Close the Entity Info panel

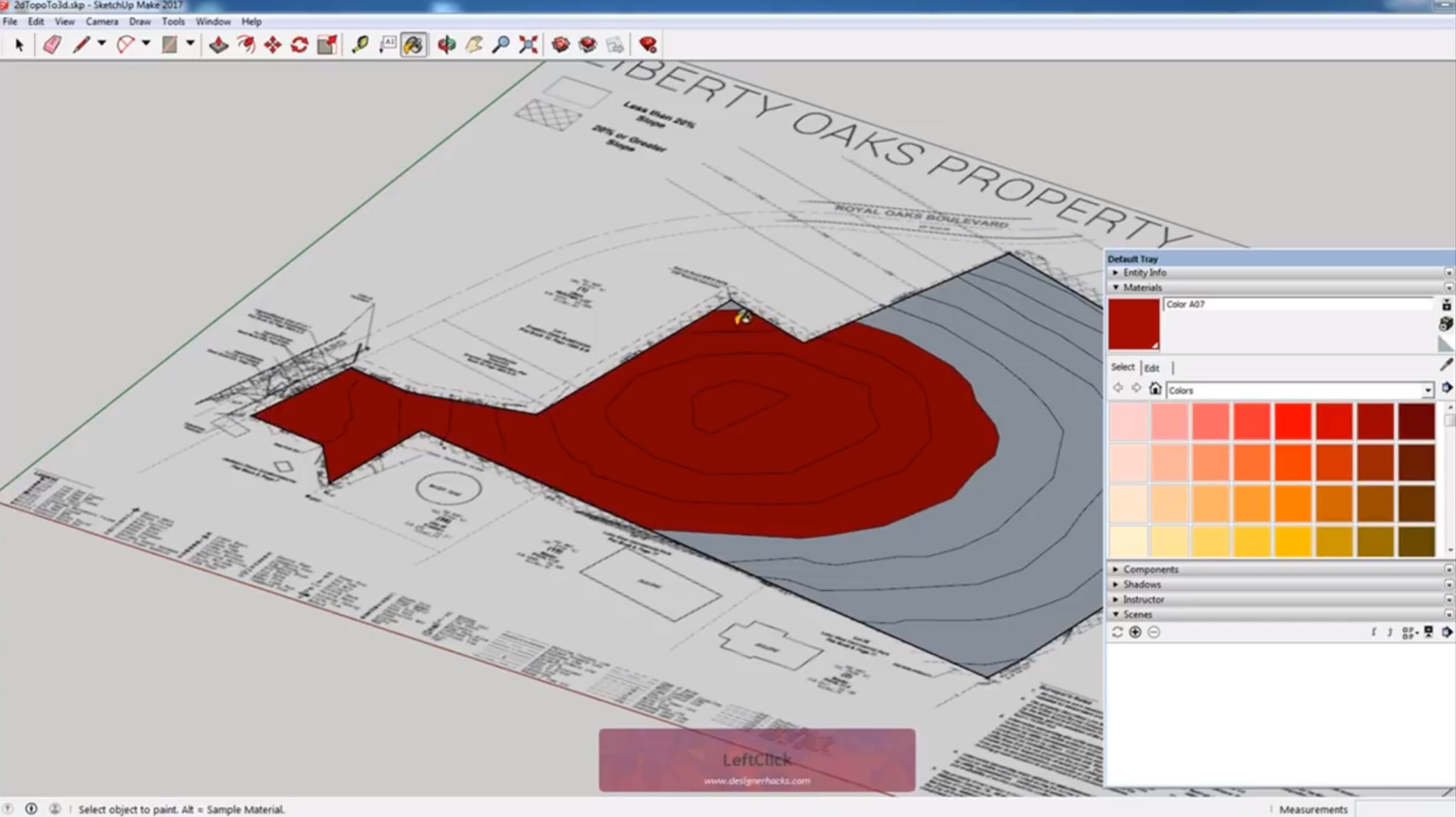(x=1449, y=273)
